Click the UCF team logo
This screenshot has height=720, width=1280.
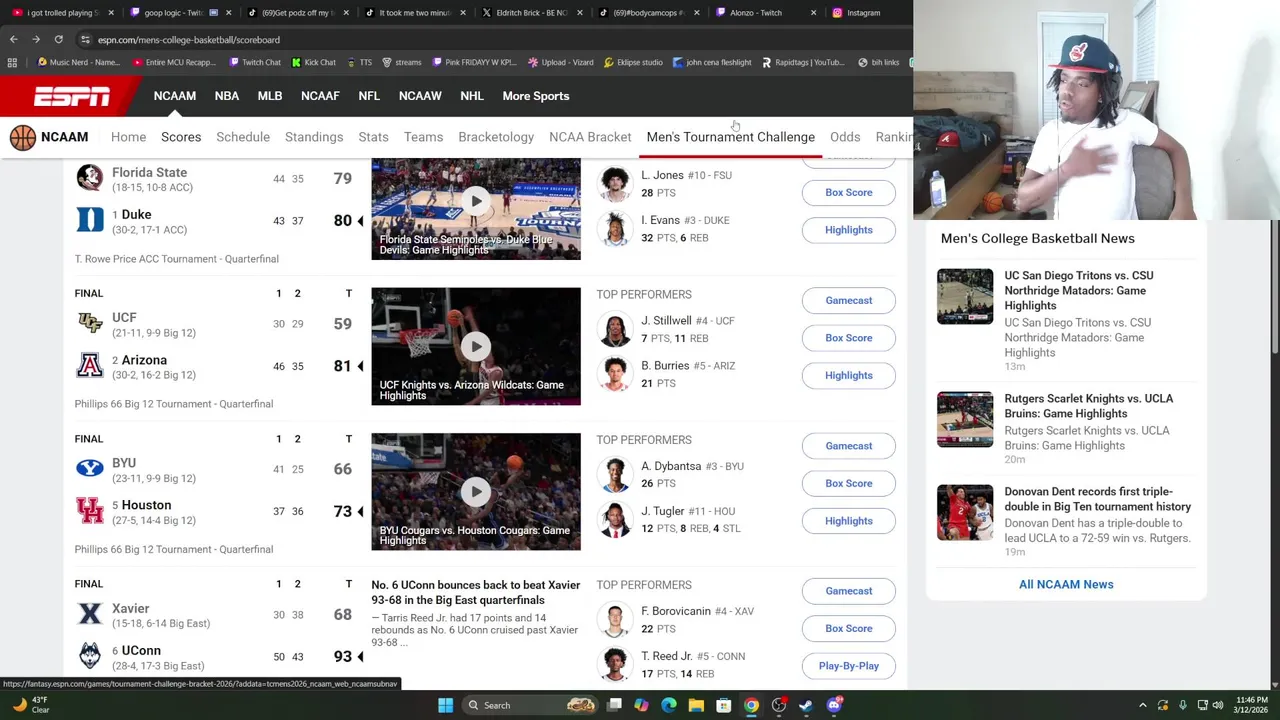pyautogui.click(x=90, y=324)
